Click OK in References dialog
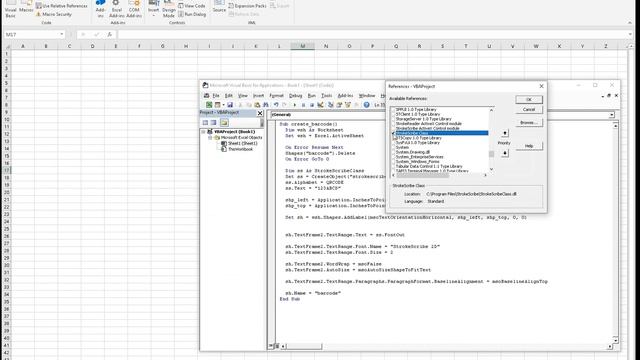Screen dimensions: 640x360 click(529, 100)
